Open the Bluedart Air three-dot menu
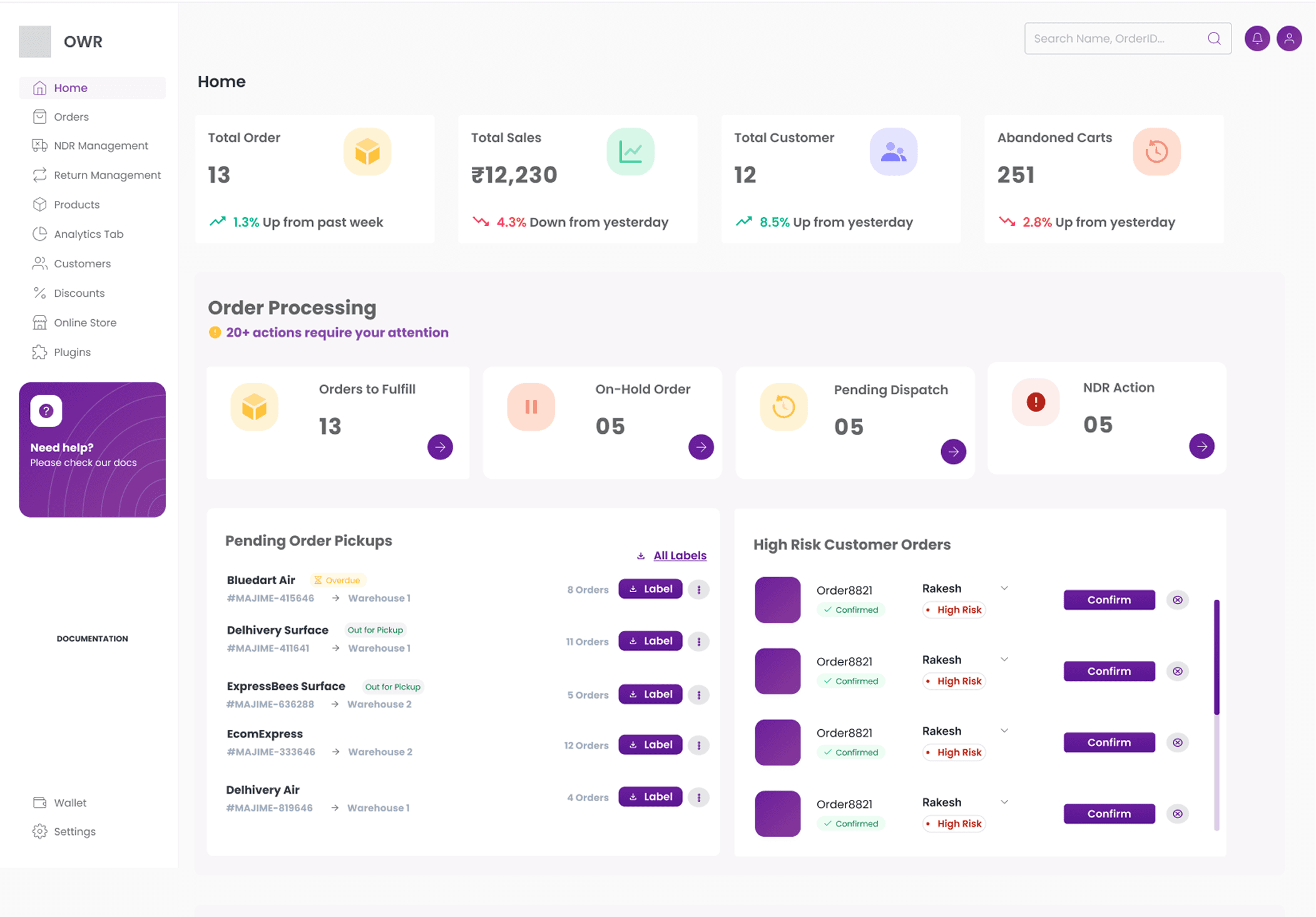Screen dimensions: 1316x917 698,589
